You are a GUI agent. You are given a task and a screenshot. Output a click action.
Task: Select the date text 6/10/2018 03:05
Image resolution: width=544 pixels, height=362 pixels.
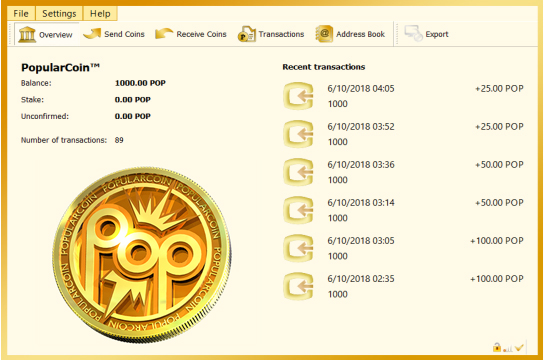(x=361, y=241)
